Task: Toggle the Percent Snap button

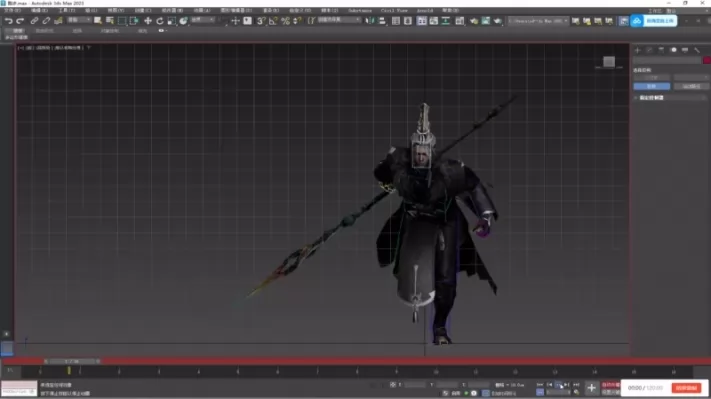Action: (285, 21)
